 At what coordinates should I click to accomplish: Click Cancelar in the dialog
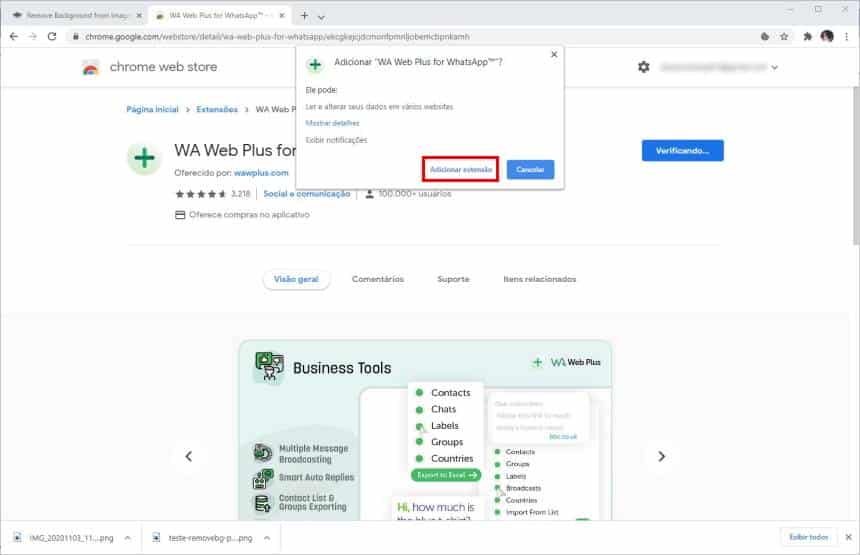click(x=530, y=169)
